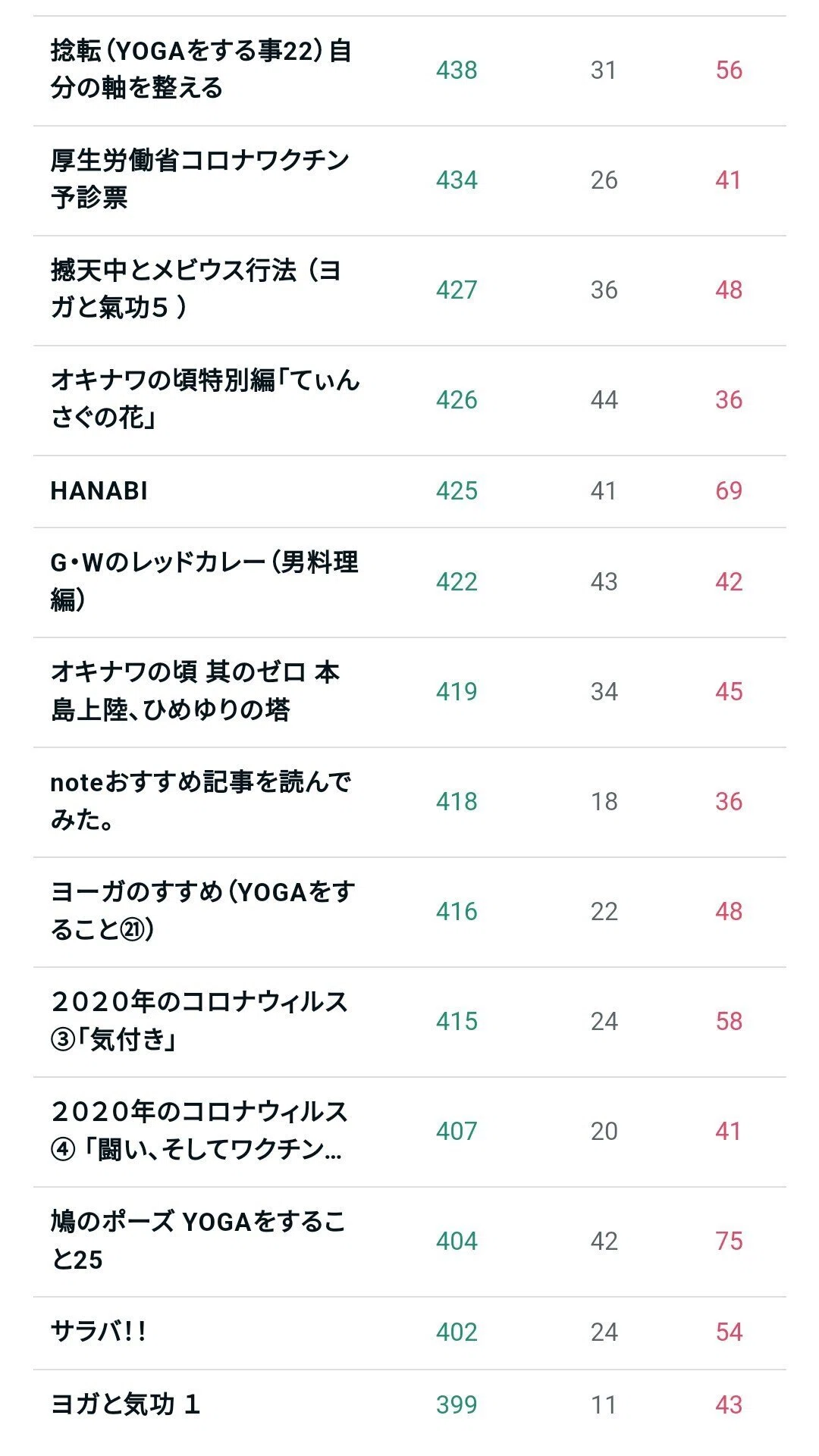Open the HANABI article
This screenshot has width=819, height=1456.
pos(99,491)
